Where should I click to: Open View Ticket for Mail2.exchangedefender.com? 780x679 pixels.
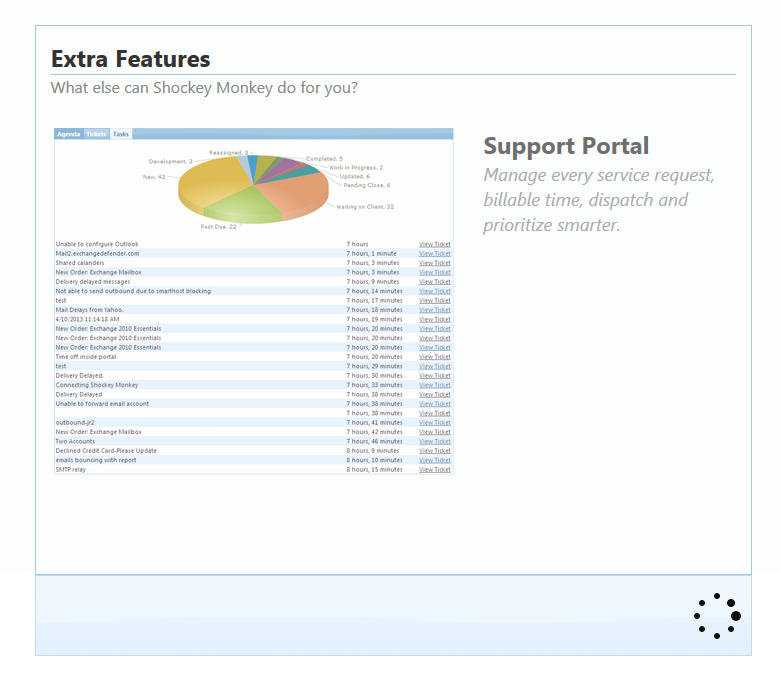(x=434, y=254)
